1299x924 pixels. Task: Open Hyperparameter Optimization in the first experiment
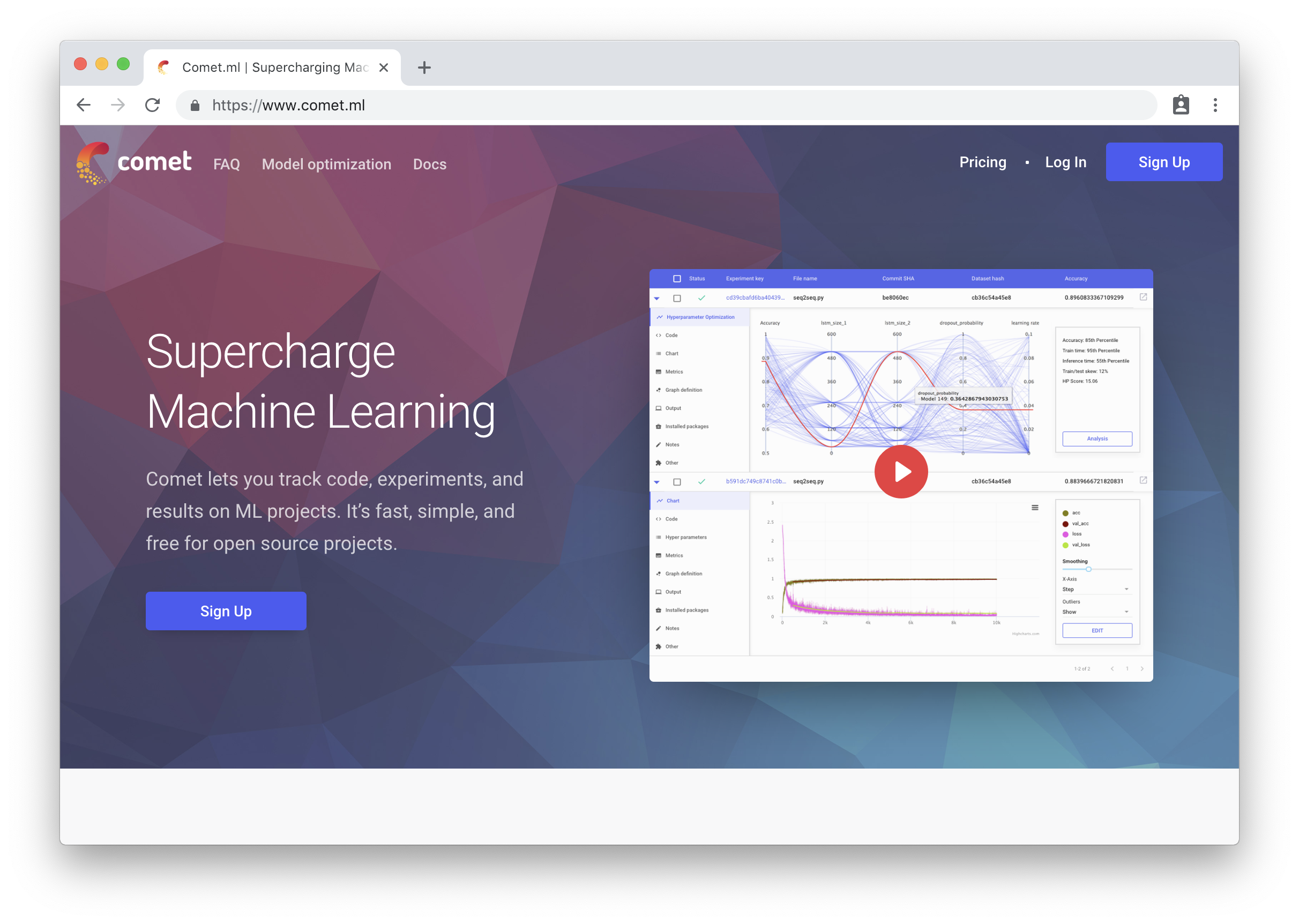pos(699,317)
